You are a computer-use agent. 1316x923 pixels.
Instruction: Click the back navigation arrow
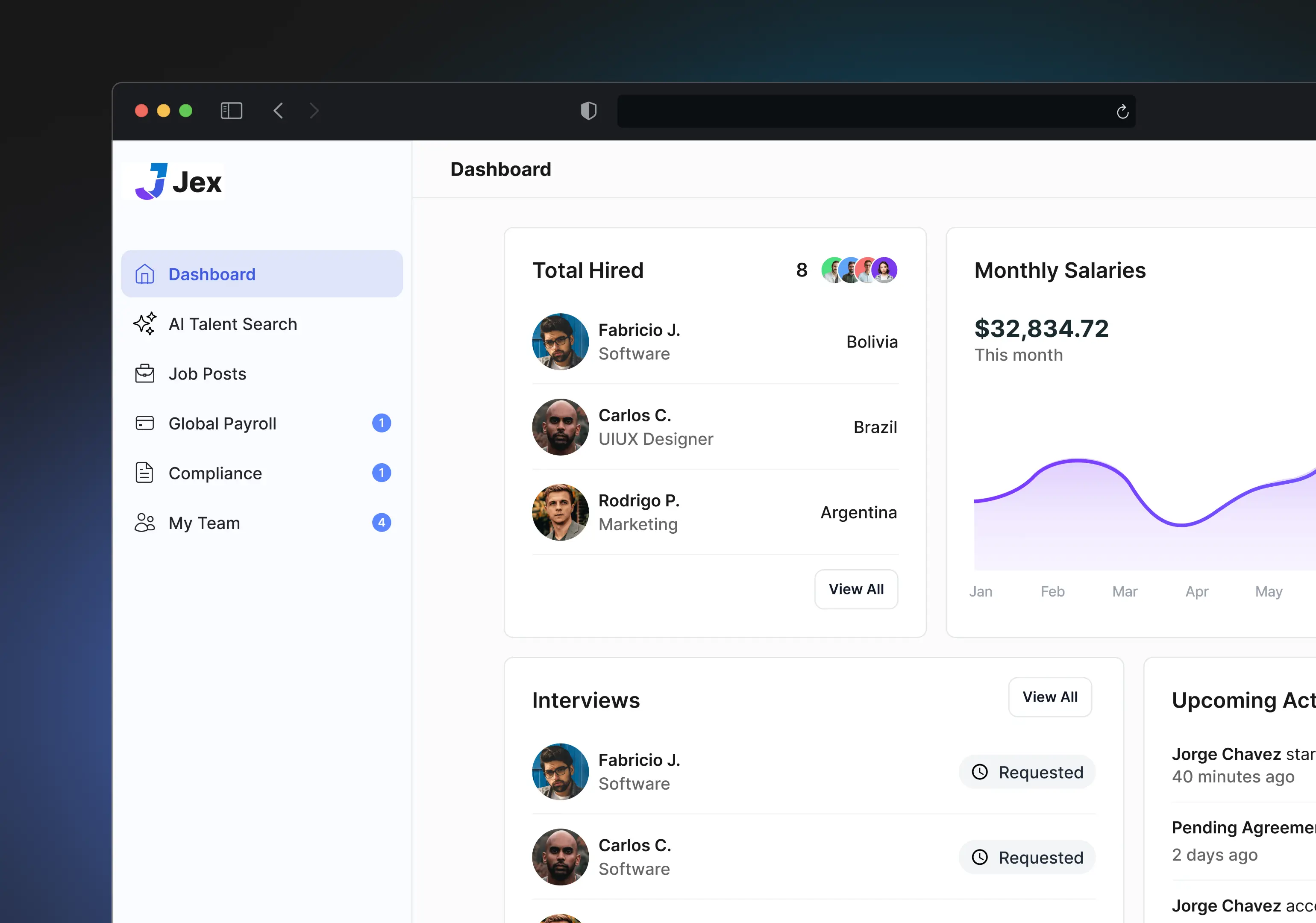pos(279,110)
